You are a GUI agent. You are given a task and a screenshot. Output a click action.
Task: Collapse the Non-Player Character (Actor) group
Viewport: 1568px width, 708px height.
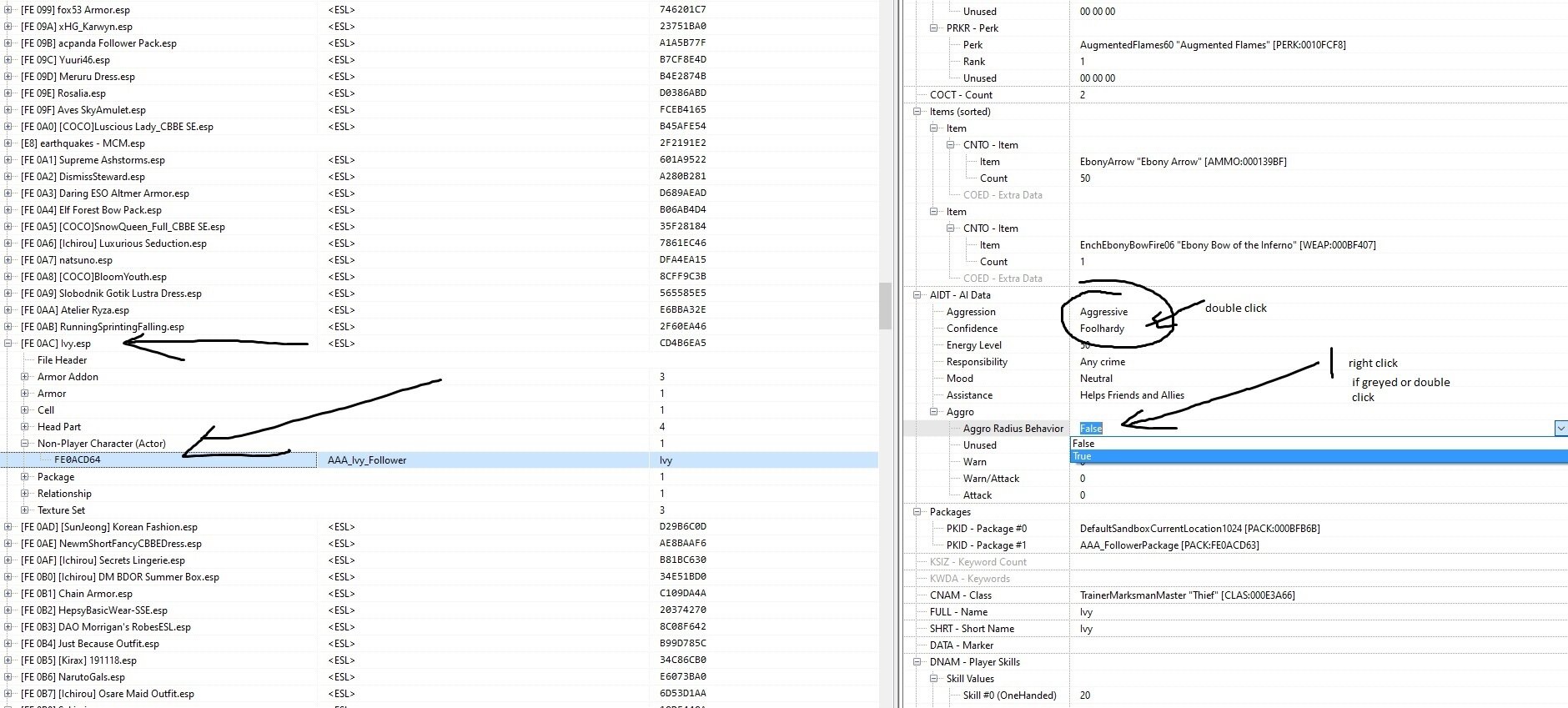coord(25,444)
